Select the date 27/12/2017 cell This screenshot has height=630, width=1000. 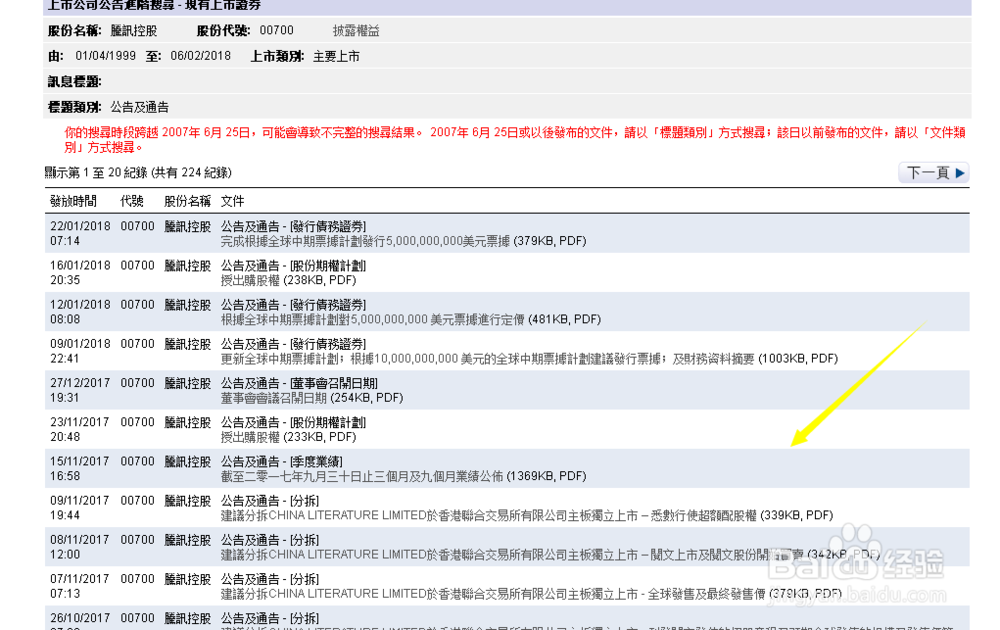pos(80,390)
